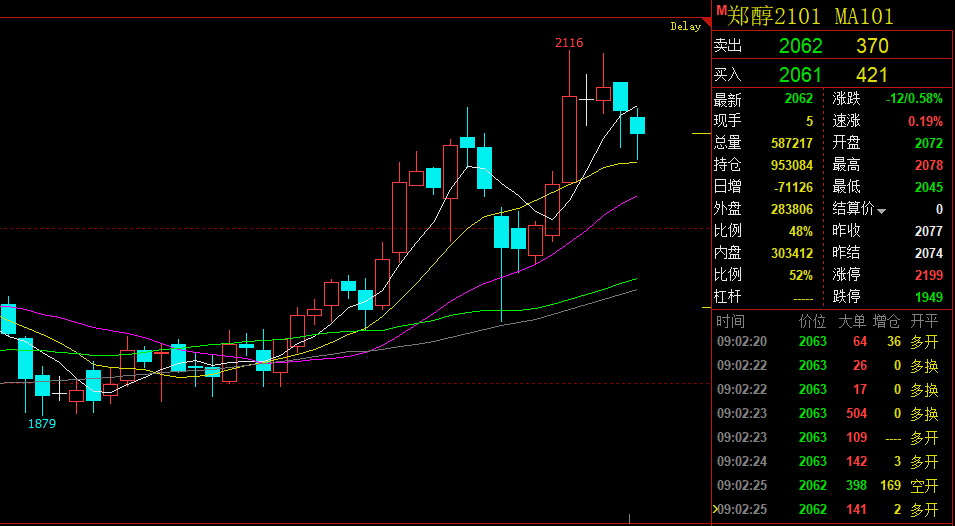This screenshot has height=526, width=955.
Task: Click the 时间 column header
Action: point(730,321)
